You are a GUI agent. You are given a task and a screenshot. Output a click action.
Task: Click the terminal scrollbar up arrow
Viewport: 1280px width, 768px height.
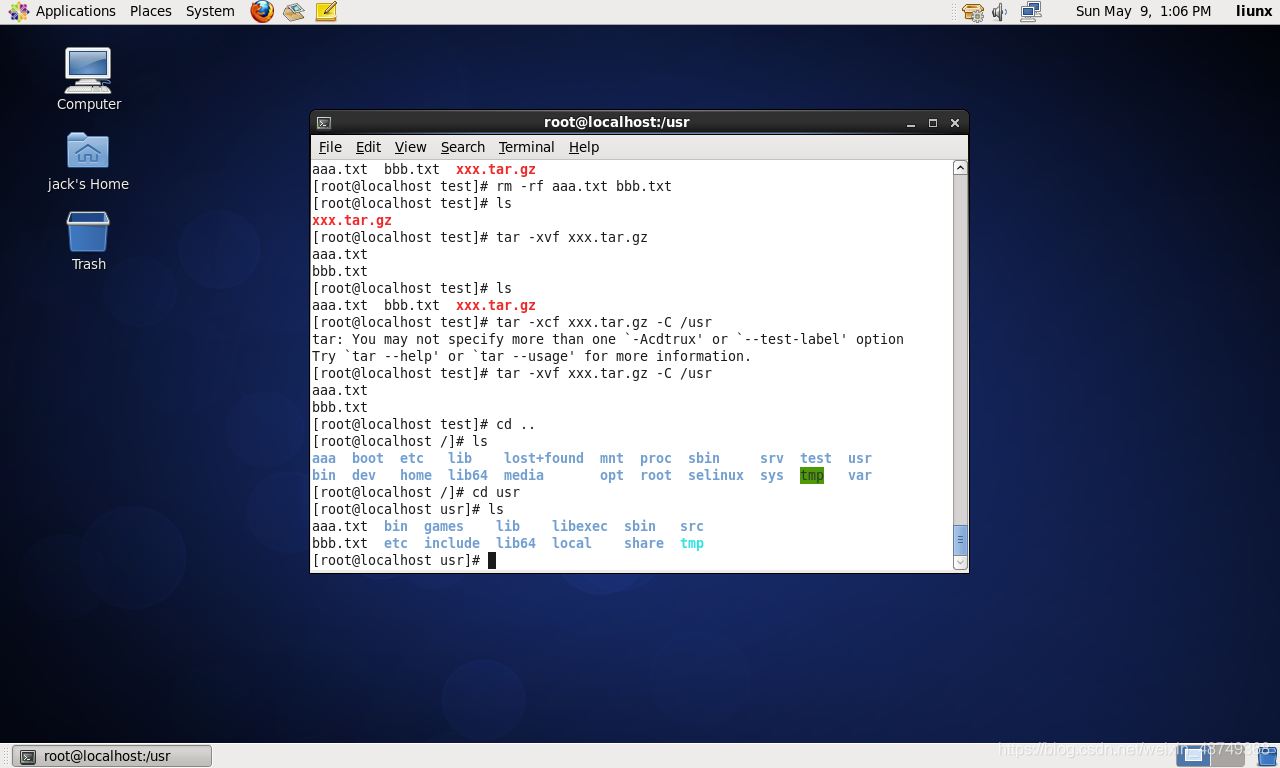[x=960, y=168]
